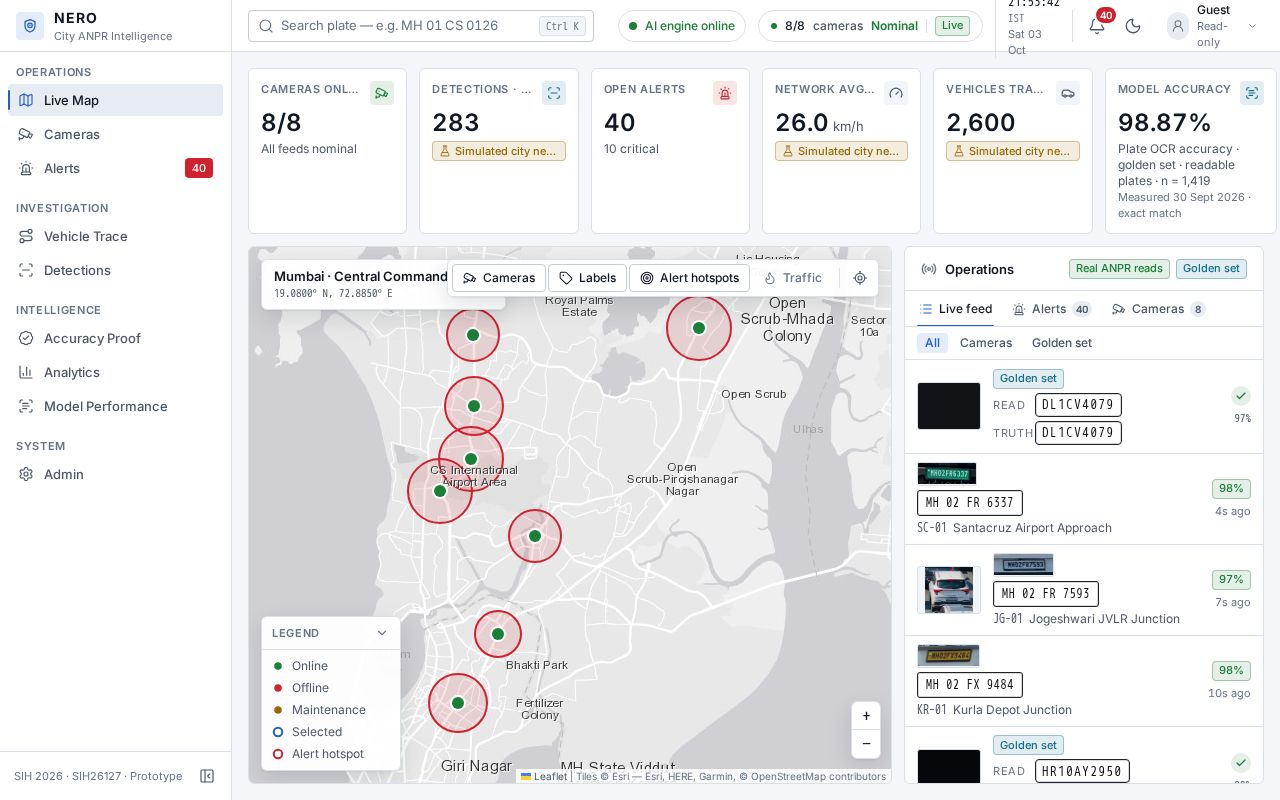
Task: Switch to Live feed tab
Action: tap(955, 309)
